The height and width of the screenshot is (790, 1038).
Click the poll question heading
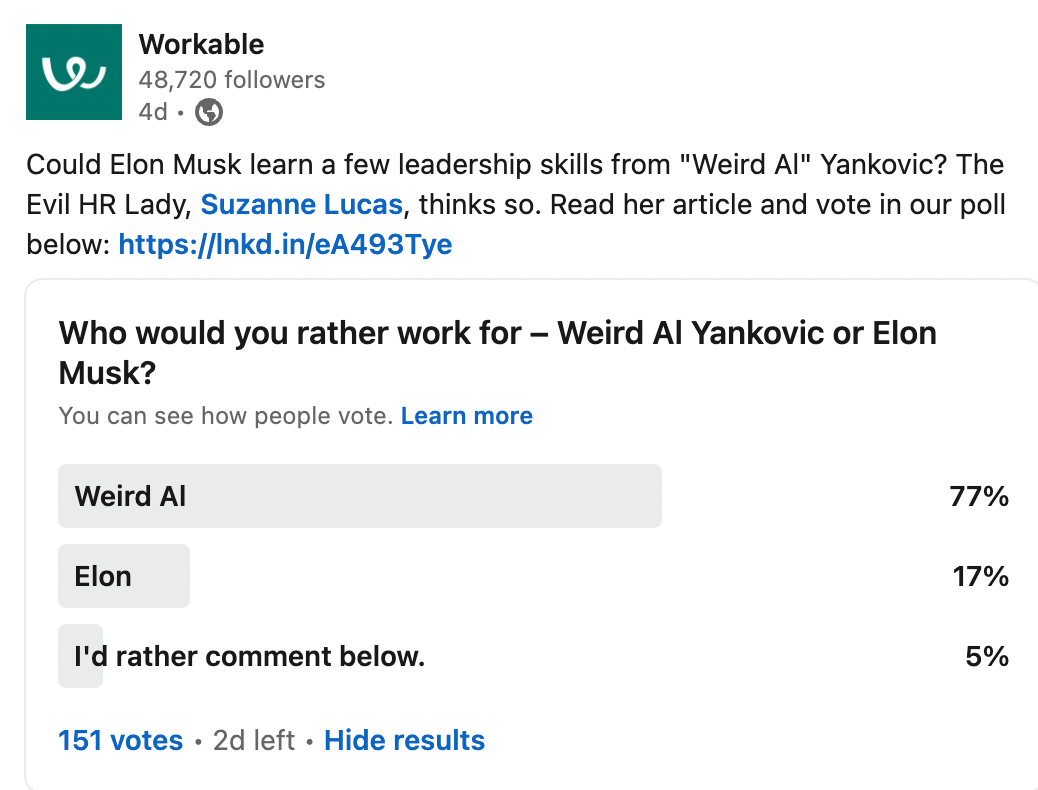point(498,352)
